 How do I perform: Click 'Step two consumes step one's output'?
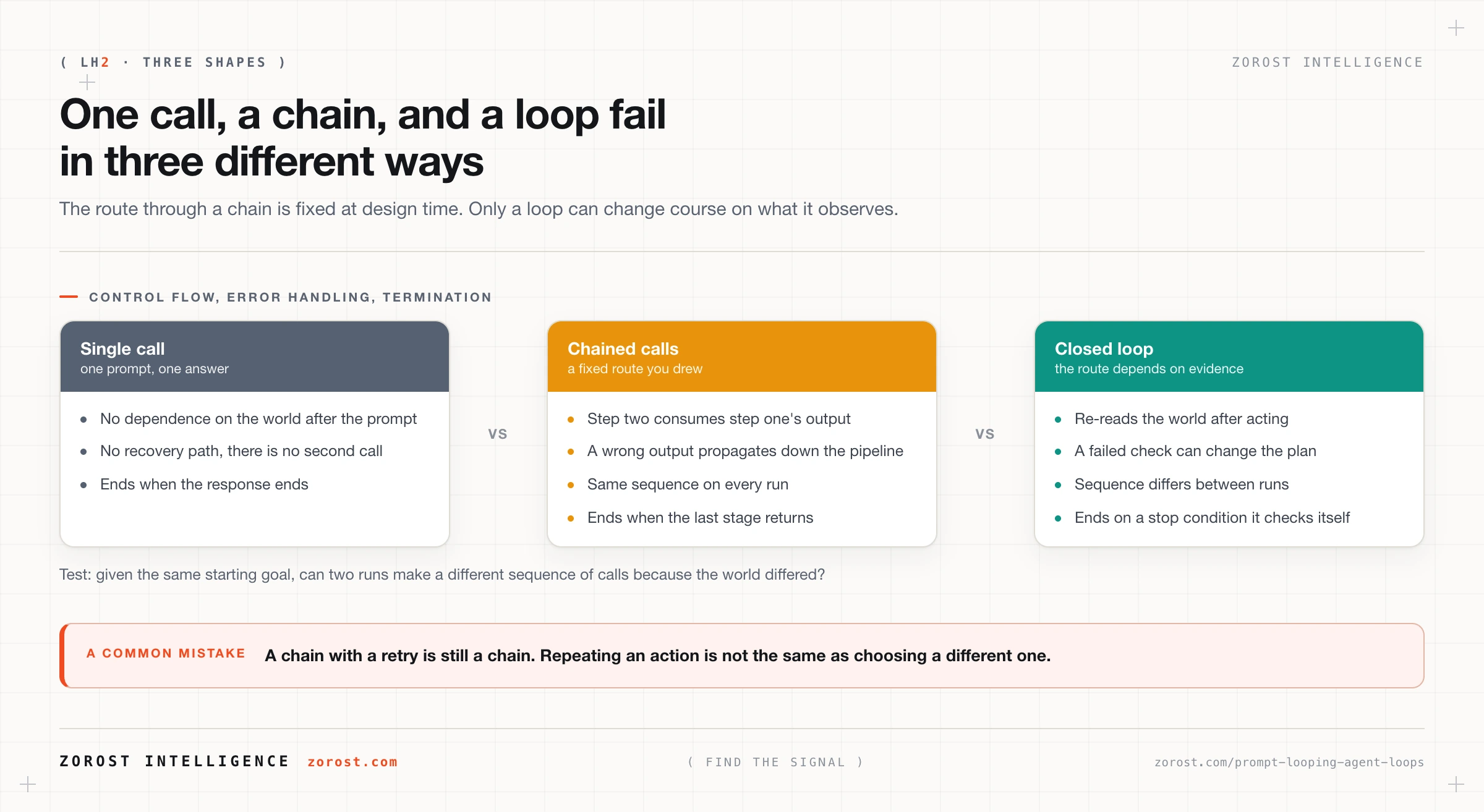click(x=719, y=419)
